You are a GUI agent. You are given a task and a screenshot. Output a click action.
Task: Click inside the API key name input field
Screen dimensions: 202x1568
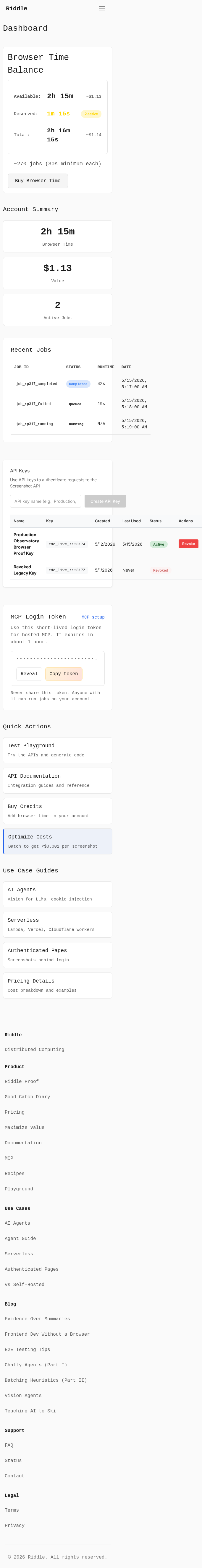pyautogui.click(x=46, y=501)
